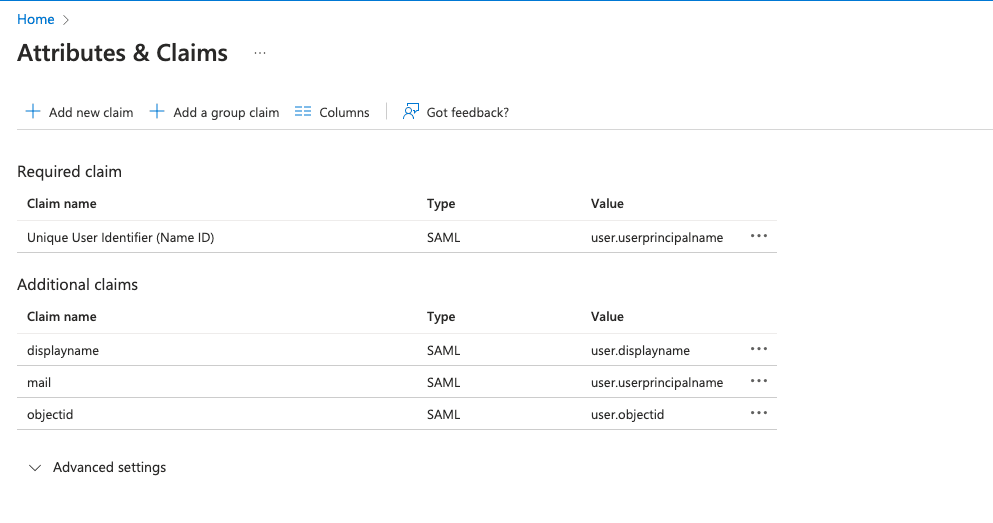Select the Unique User Identifier (Name ID) claim
Image resolution: width=993 pixels, height=523 pixels.
(120, 237)
